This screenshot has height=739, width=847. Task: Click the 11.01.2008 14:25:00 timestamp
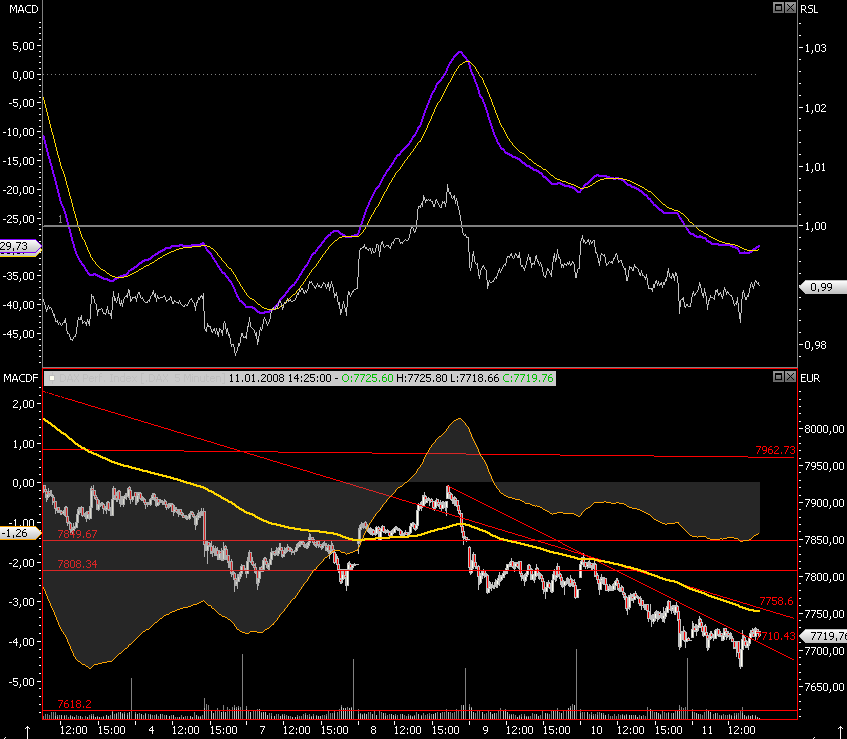(x=280, y=378)
